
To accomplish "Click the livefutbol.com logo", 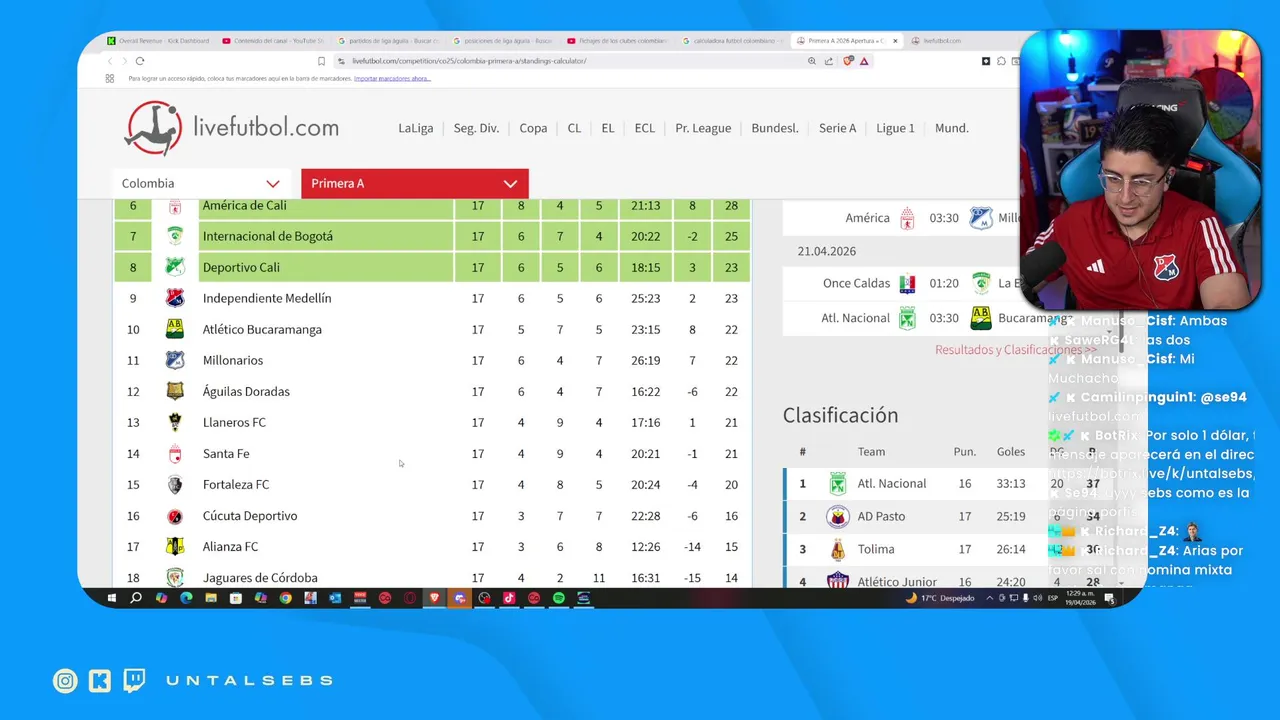I will [232, 128].
